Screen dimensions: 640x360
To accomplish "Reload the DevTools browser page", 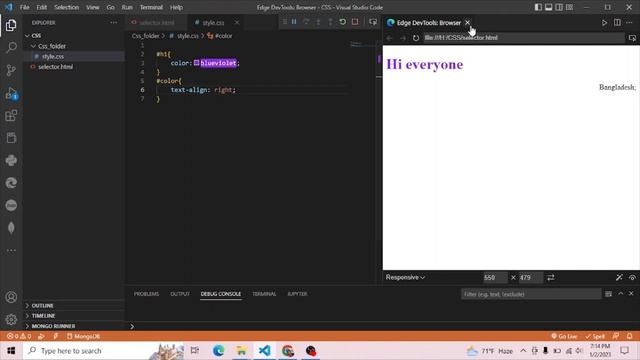I will pyautogui.click(x=416, y=38).
